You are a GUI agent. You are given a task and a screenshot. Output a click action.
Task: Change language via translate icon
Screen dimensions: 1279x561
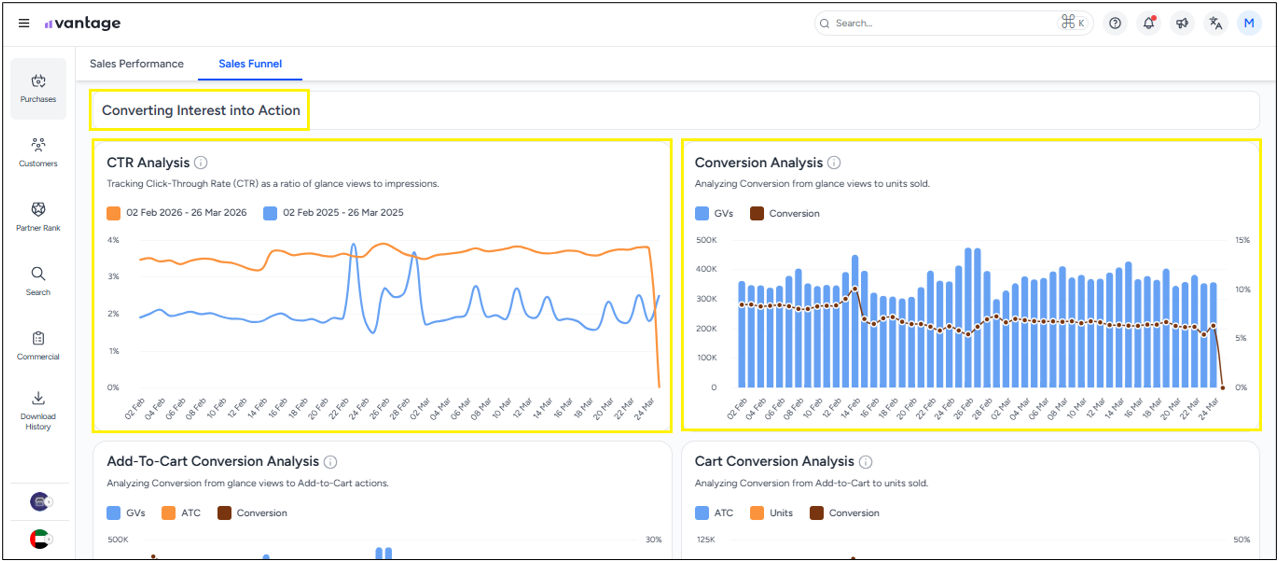pyautogui.click(x=1215, y=23)
